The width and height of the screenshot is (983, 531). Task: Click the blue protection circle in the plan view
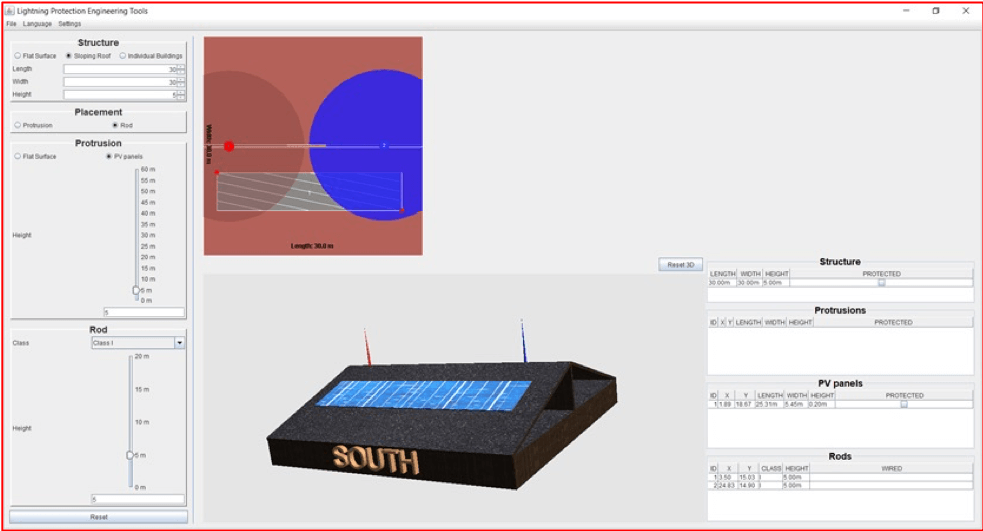click(365, 146)
